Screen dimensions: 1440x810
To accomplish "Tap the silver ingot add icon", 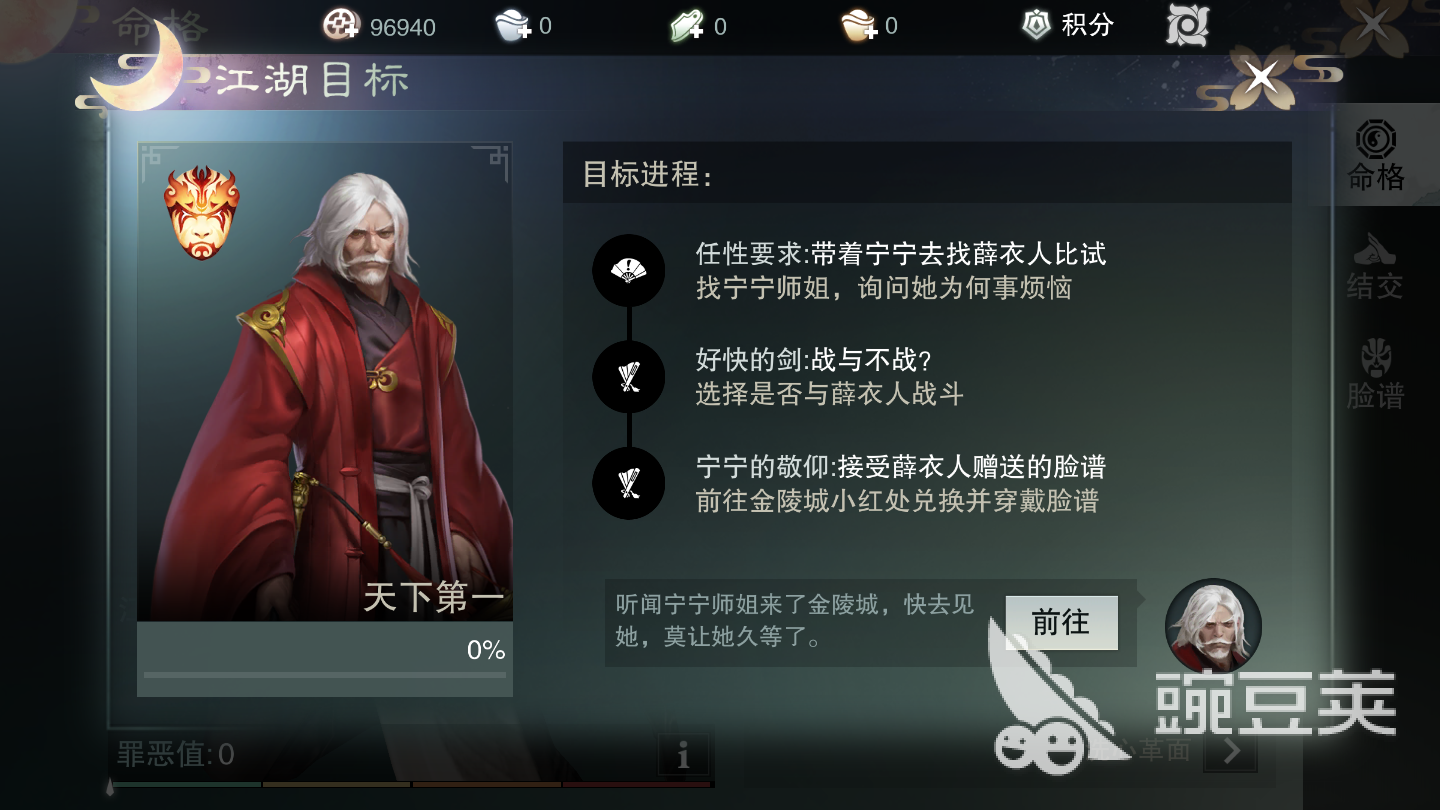I will click(x=513, y=26).
